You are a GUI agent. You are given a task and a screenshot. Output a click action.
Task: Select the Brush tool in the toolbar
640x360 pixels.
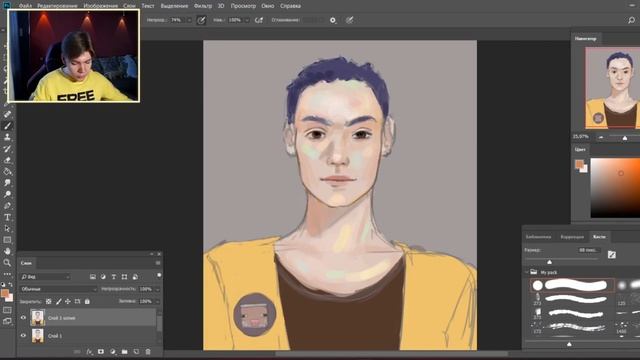pos(7,126)
